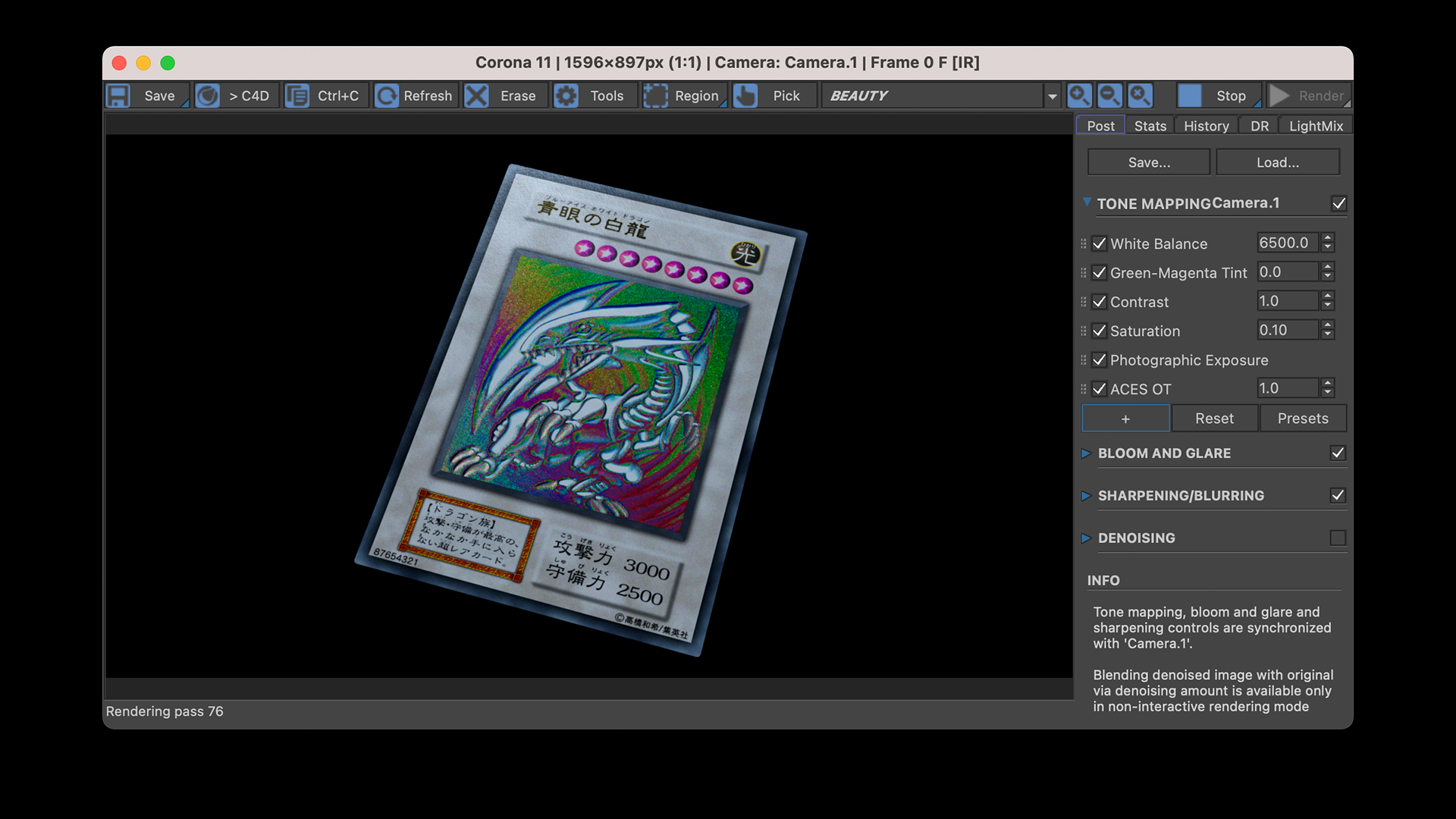Screen dimensions: 1456x819
Task: Grab the ACES OT drag handle
Action: click(x=1084, y=389)
